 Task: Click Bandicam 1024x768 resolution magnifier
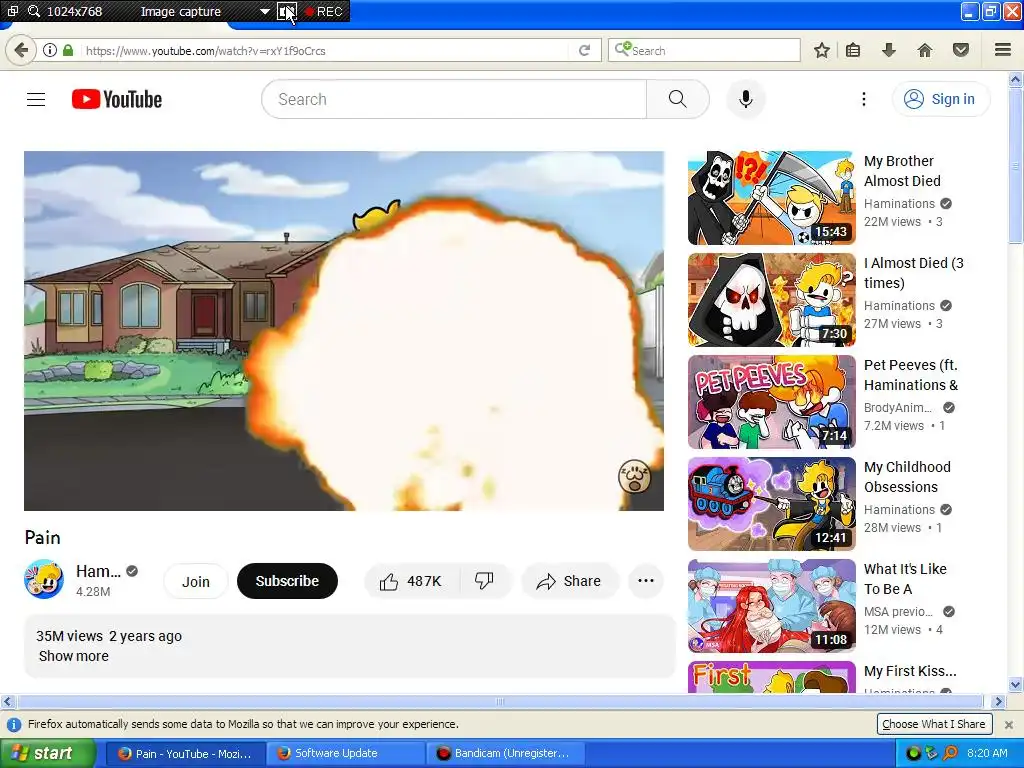coord(34,11)
